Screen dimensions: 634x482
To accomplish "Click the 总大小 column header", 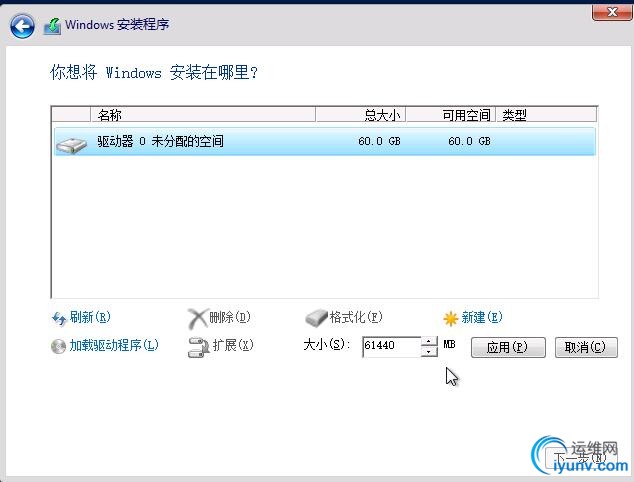I will click(361, 115).
